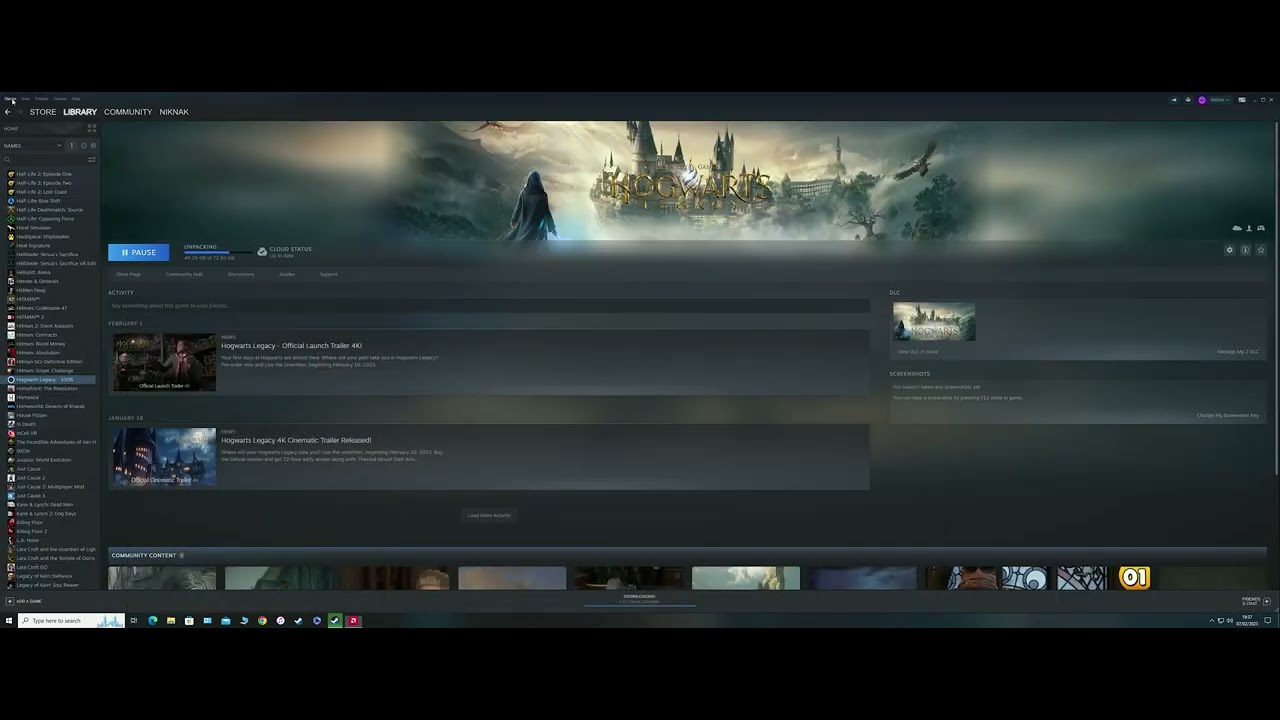Open the Community Hub link
This screenshot has height=720, width=1280.
tap(184, 274)
